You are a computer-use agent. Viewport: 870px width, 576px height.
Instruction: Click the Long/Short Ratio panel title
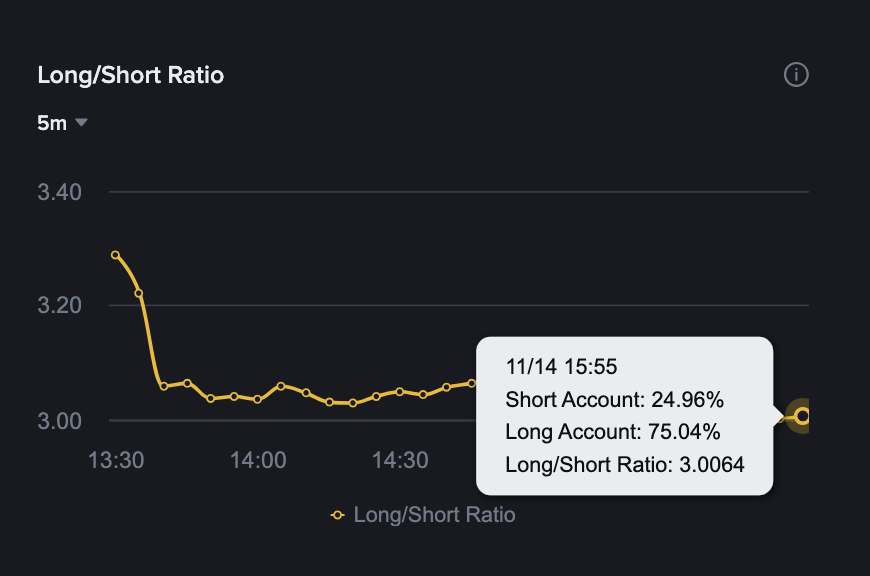(130, 75)
